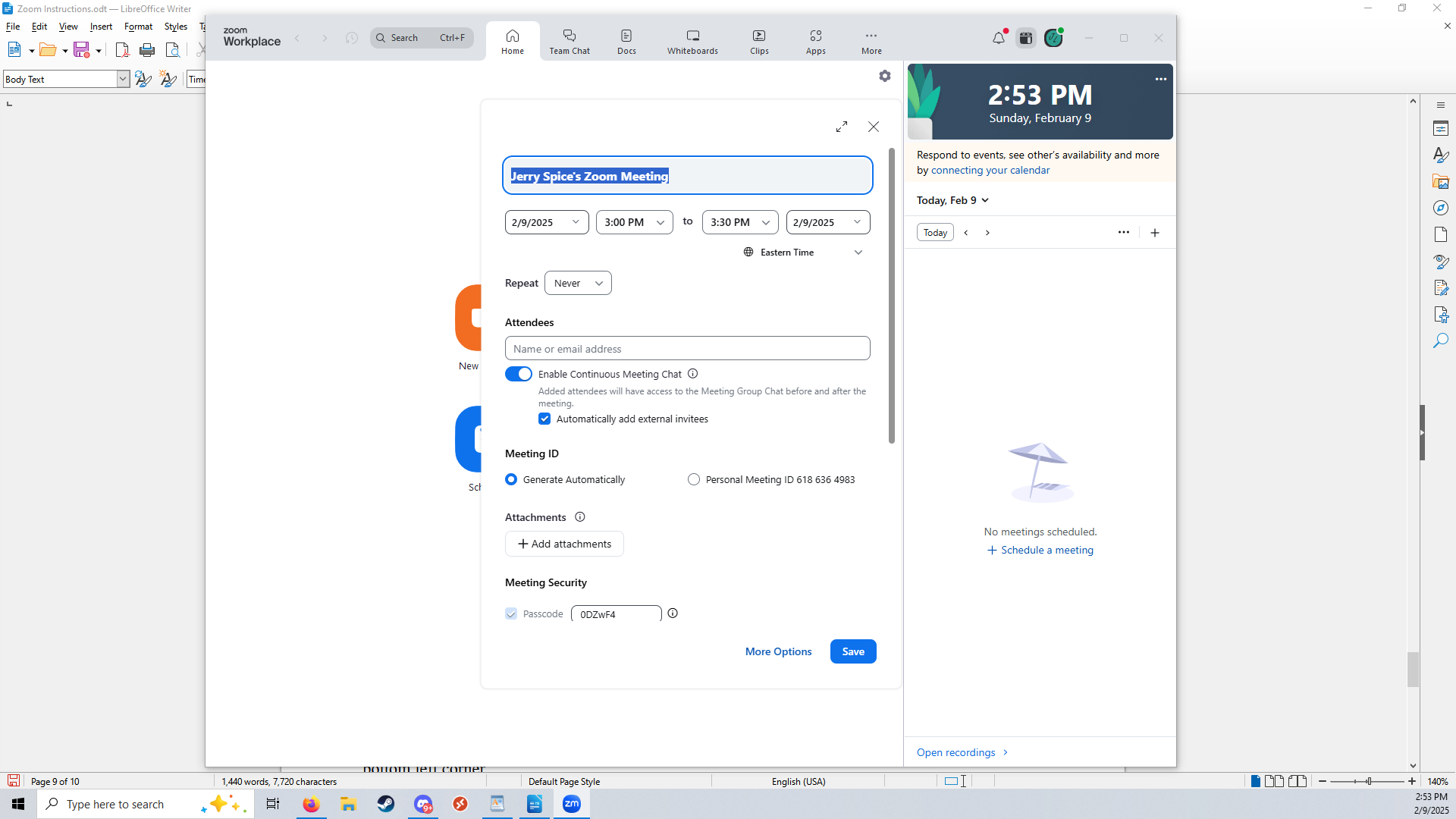Click connecting your calendar link
The width and height of the screenshot is (1456, 819).
[x=990, y=170]
